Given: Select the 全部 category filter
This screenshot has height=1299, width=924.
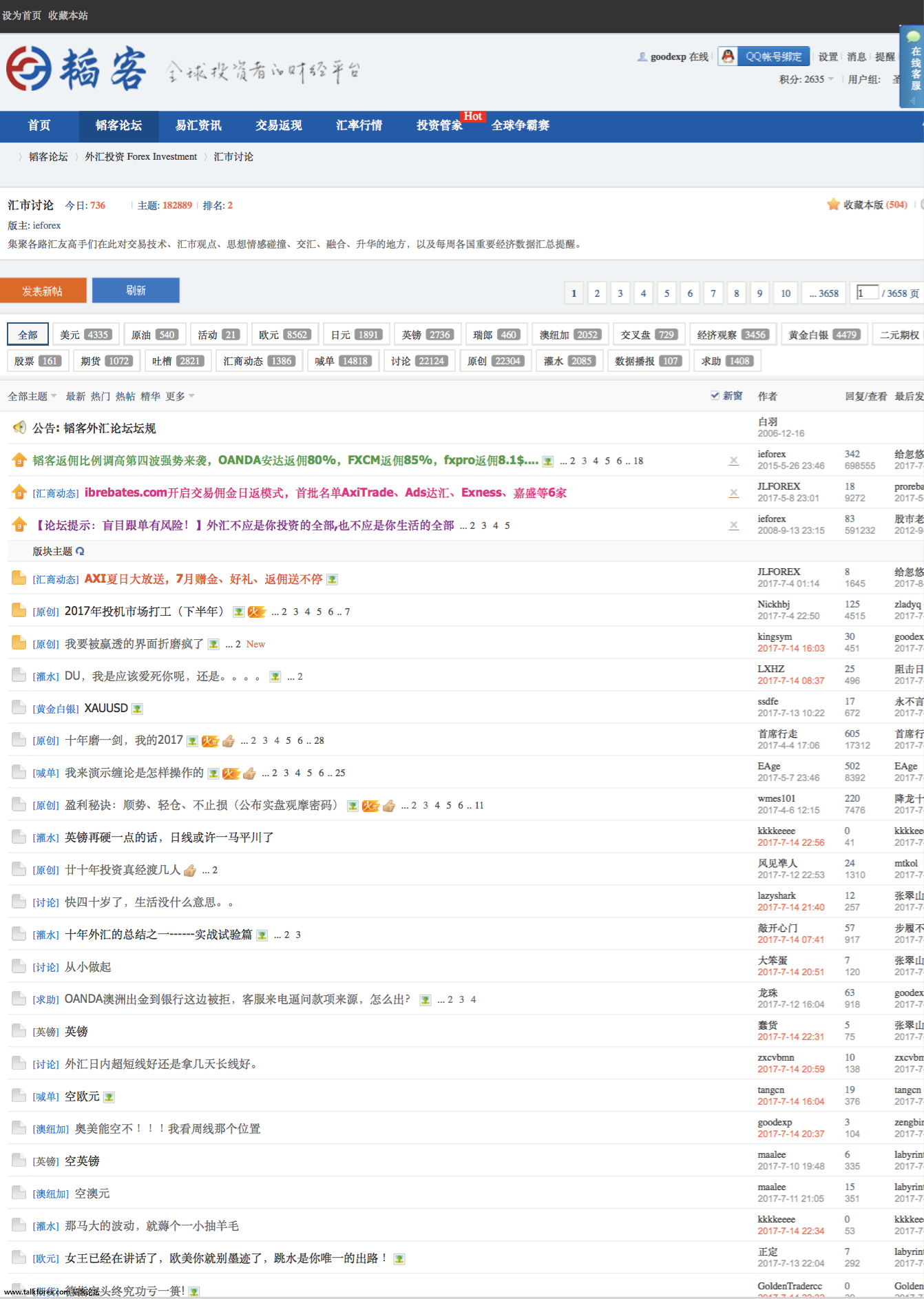Looking at the screenshot, I should point(28,335).
